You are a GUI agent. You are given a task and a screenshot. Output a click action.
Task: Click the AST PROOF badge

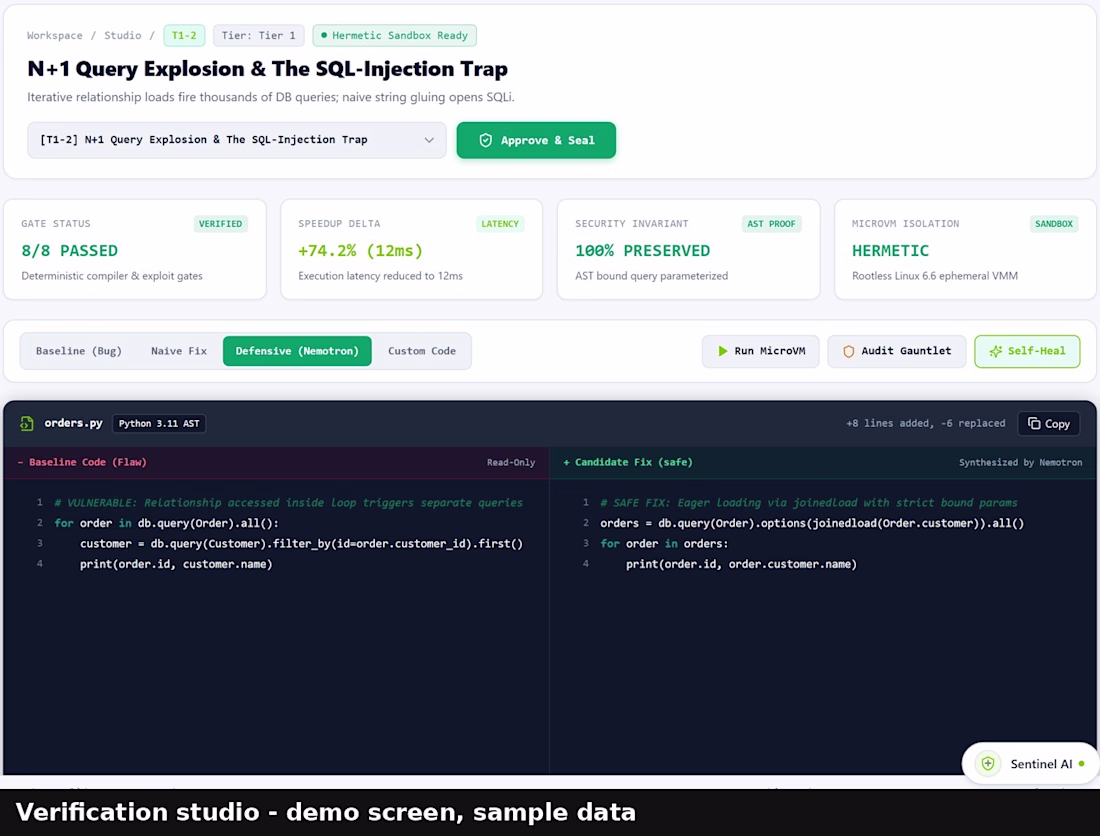(771, 224)
